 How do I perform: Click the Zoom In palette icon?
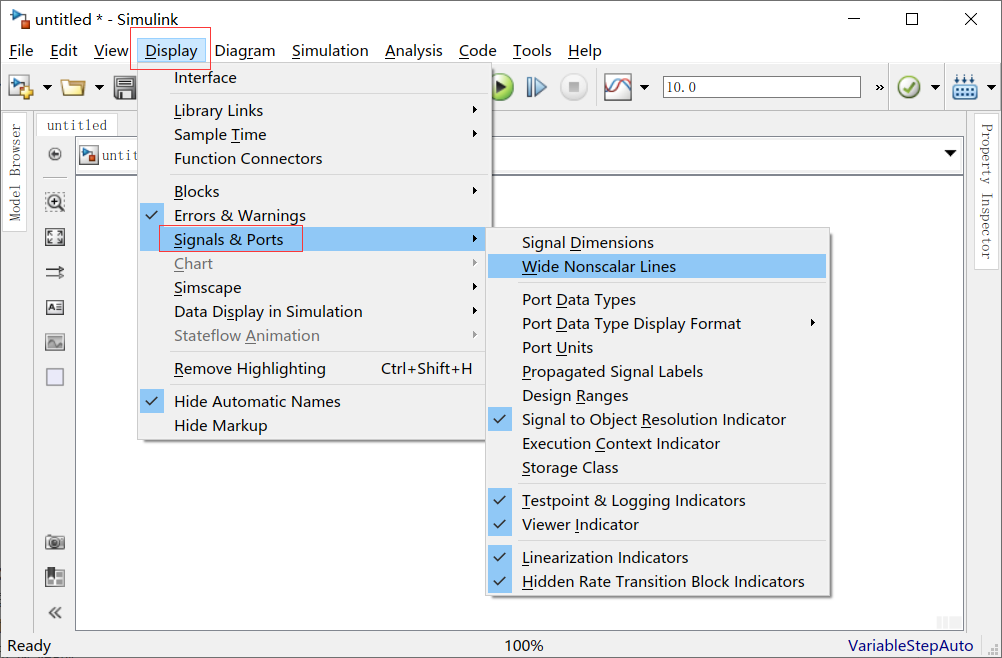point(55,203)
